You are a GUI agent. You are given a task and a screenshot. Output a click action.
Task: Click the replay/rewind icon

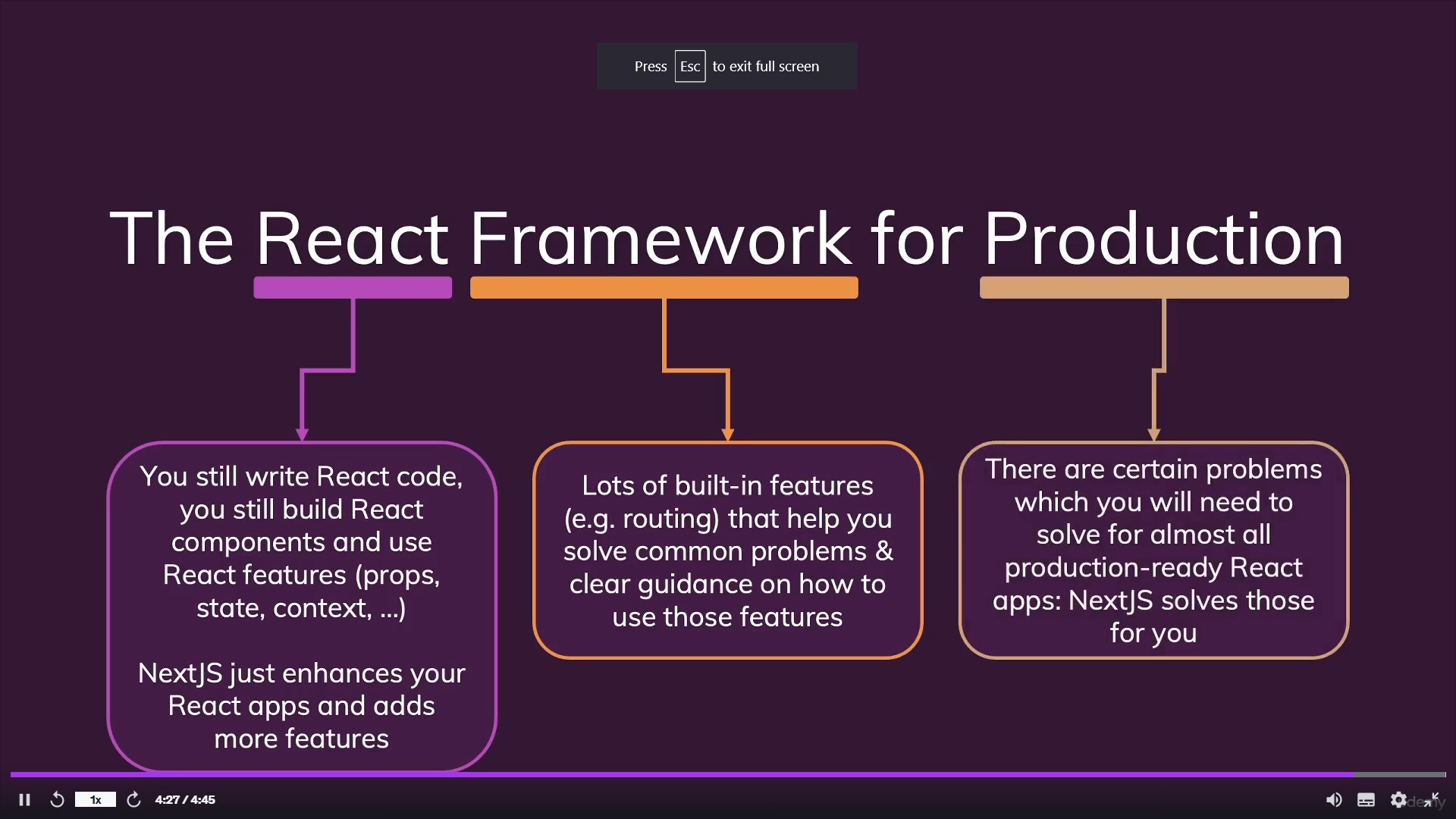click(57, 799)
